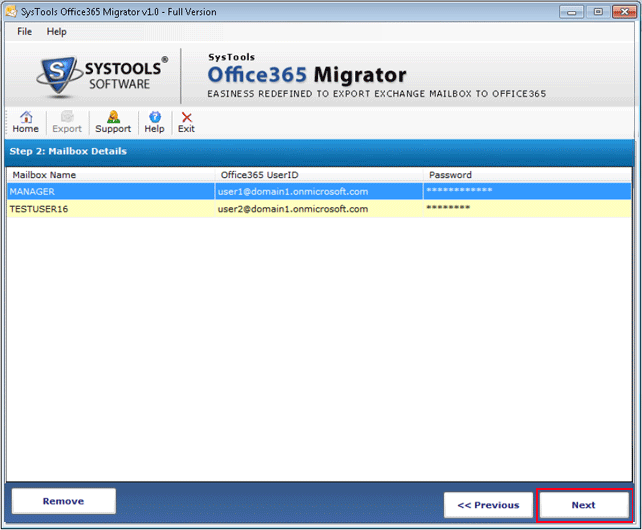Click the password field for MANAGER
642x530 pixels.
coord(527,191)
